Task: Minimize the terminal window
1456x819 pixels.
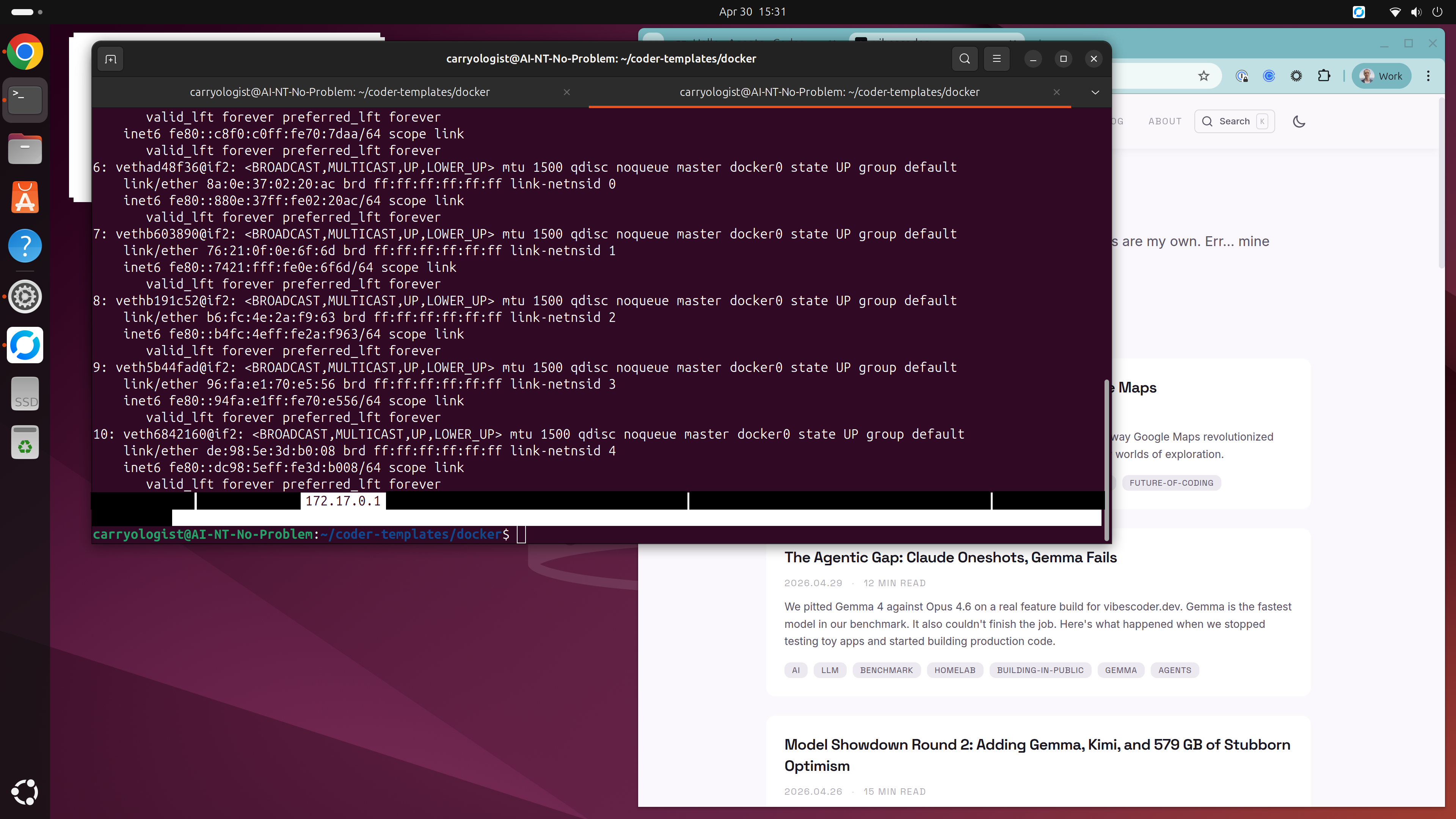Action: pyautogui.click(x=1032, y=59)
